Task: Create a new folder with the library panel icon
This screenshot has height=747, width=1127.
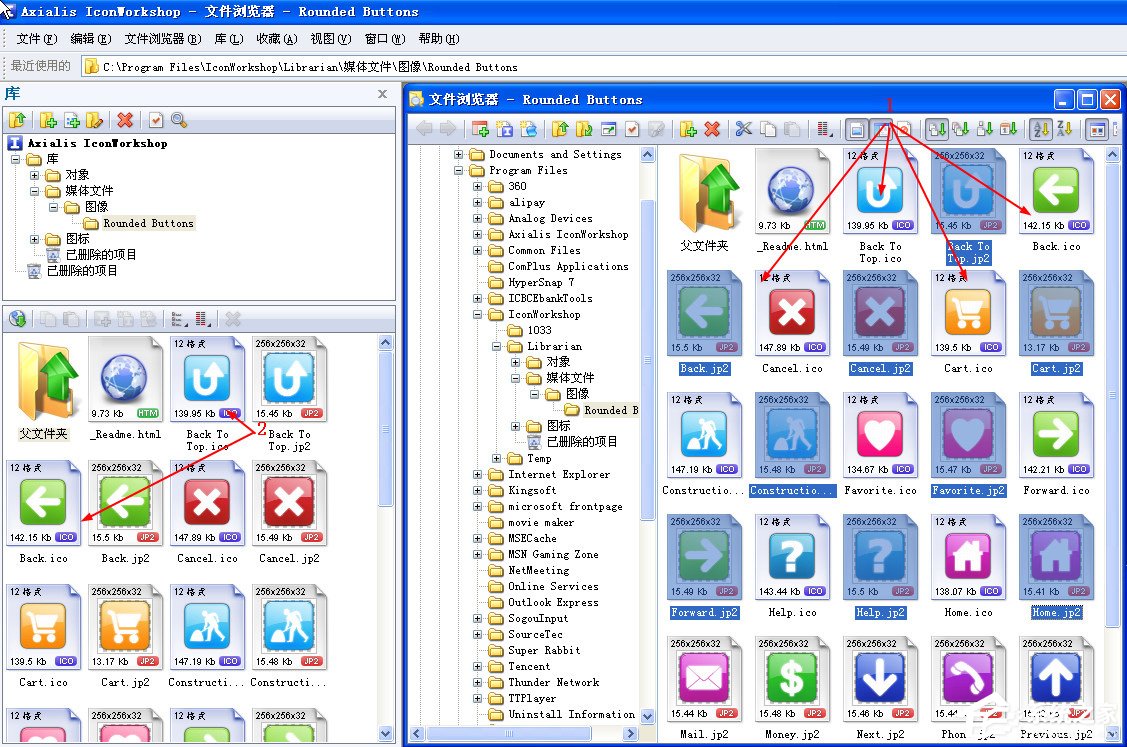Action: point(48,120)
